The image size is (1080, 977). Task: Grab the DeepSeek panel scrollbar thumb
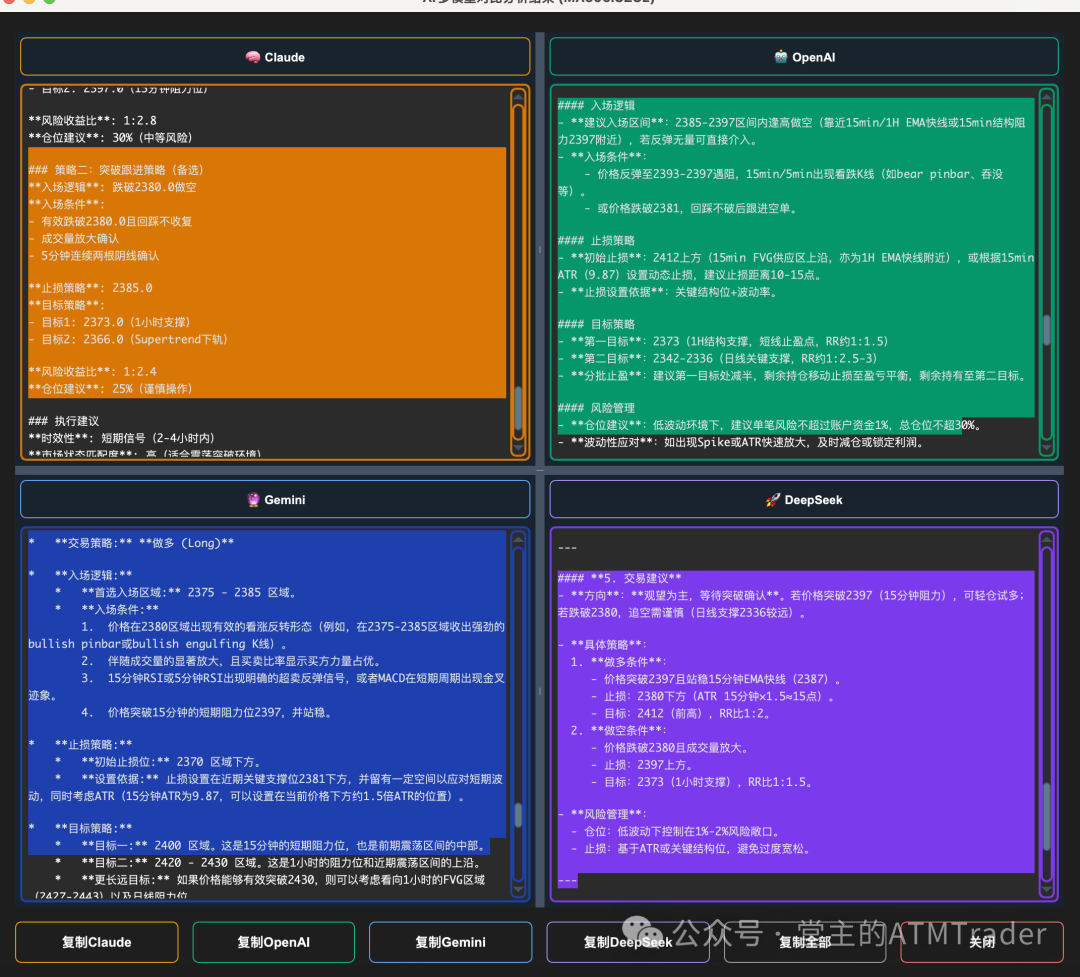tap(1047, 816)
